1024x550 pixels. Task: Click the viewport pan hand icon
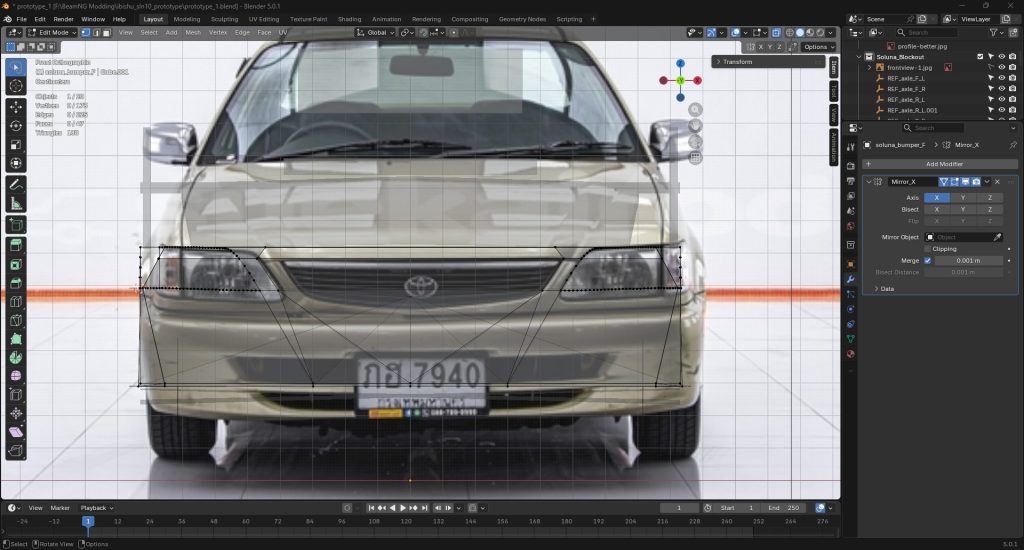[695, 125]
